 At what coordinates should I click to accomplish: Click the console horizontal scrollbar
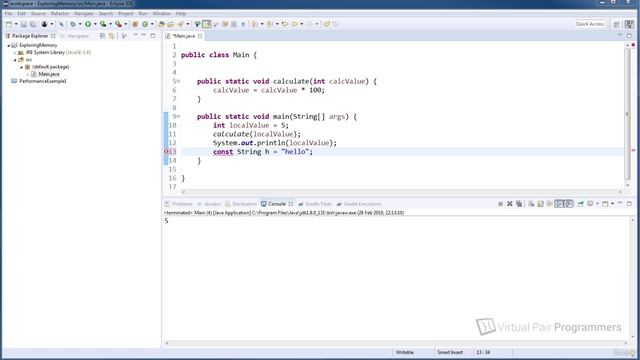coord(396,343)
